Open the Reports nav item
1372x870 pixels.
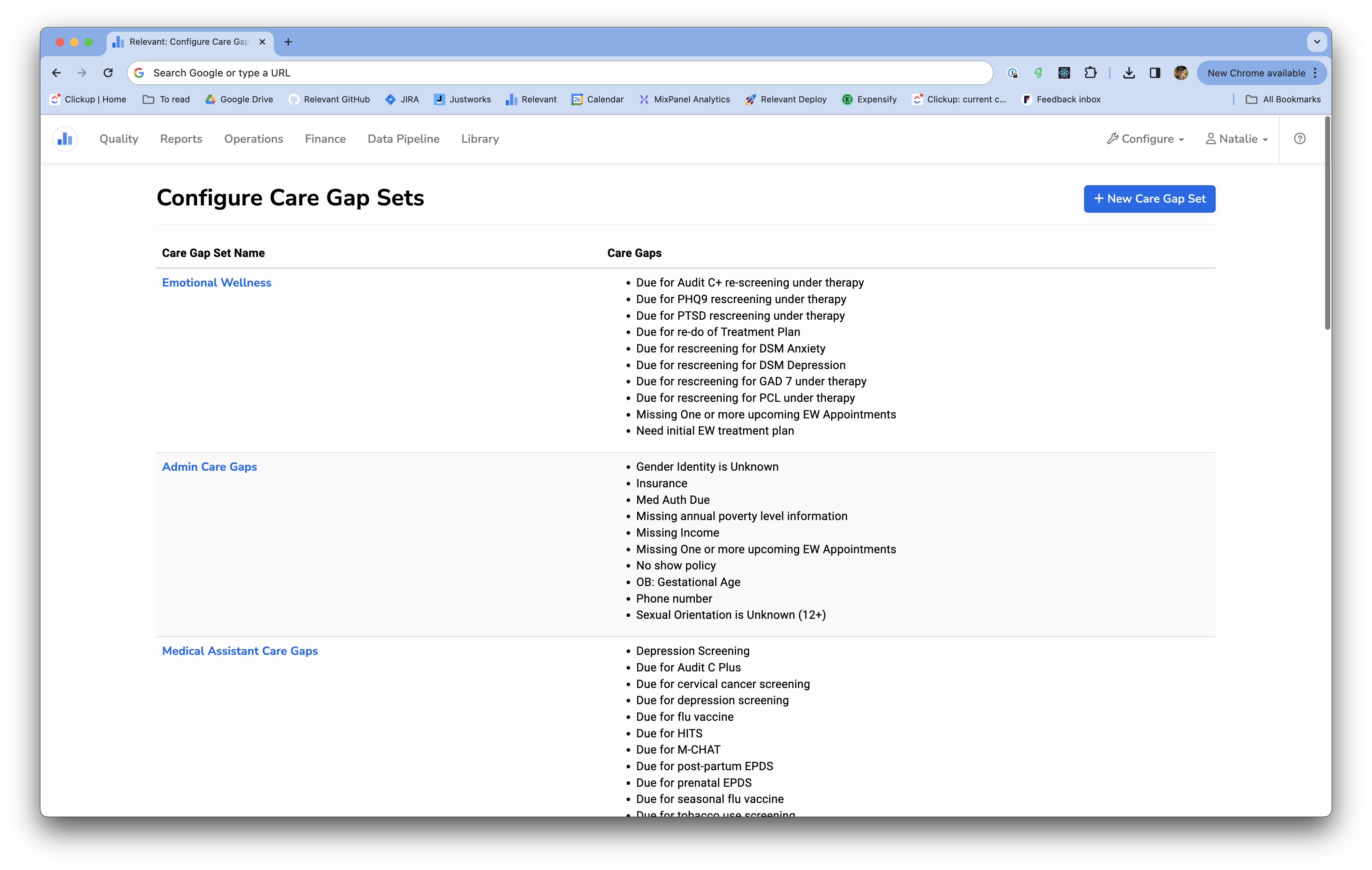pyautogui.click(x=181, y=139)
